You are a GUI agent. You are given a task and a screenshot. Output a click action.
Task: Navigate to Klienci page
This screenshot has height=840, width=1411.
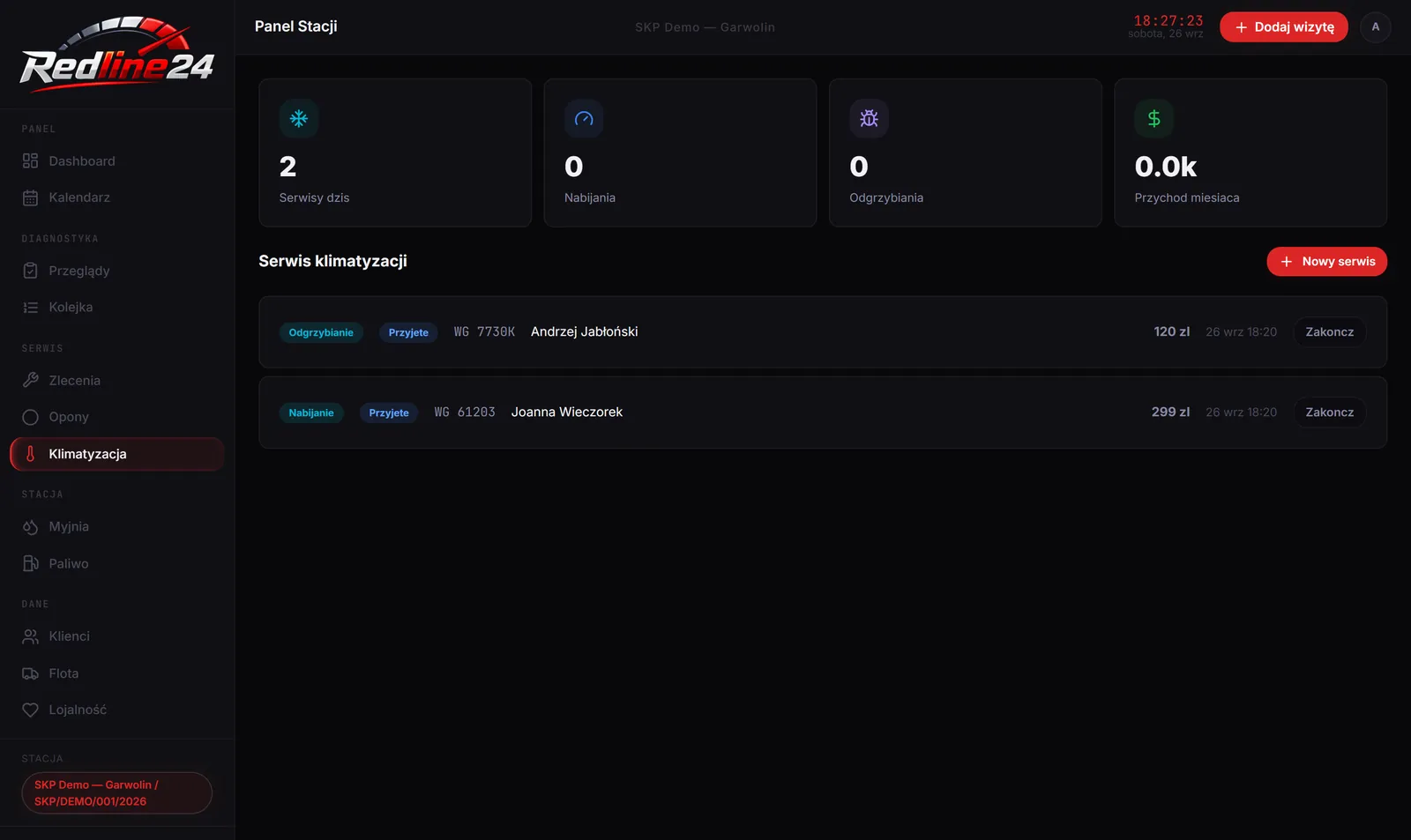click(117, 636)
